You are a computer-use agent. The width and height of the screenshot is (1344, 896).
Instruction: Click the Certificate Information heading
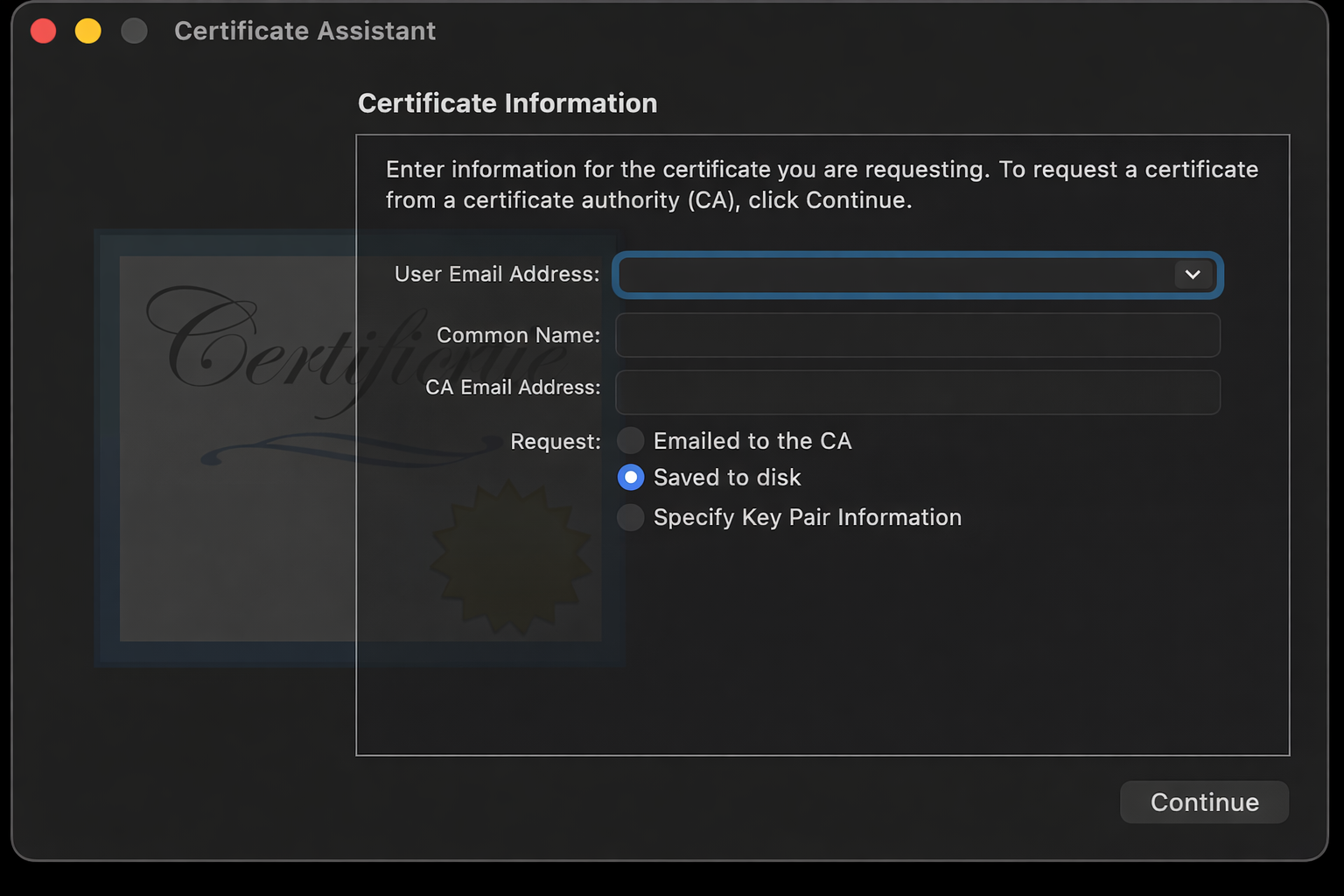point(507,103)
